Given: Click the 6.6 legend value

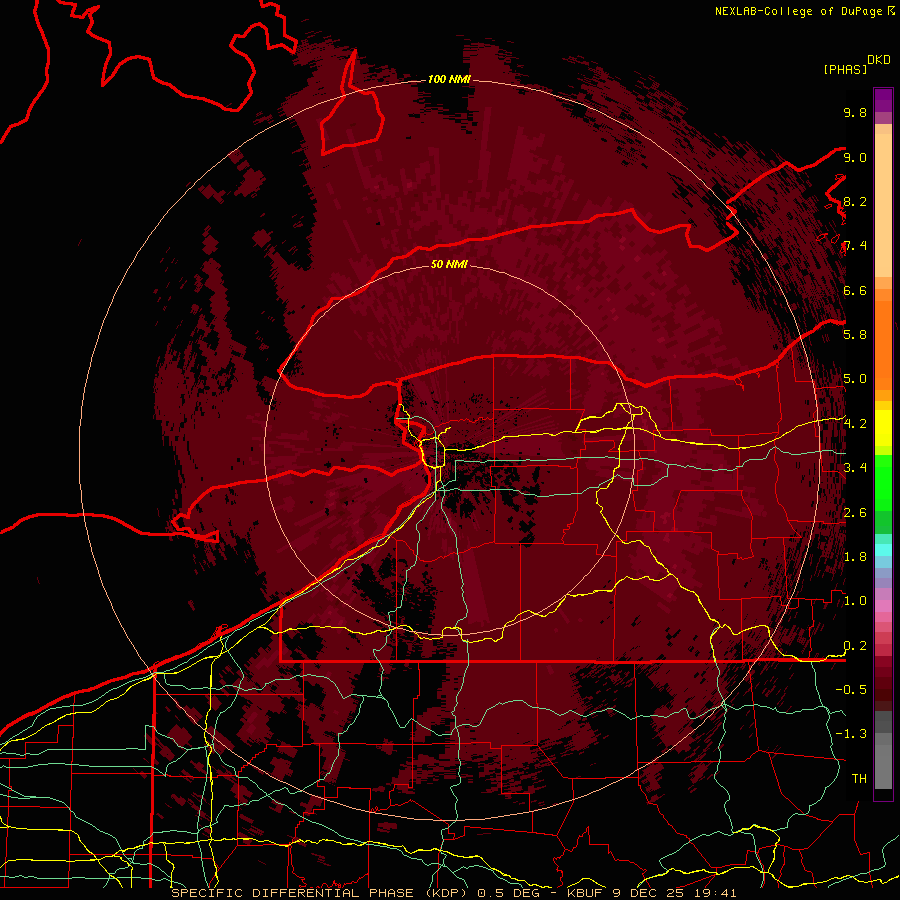Looking at the screenshot, I should [x=855, y=290].
